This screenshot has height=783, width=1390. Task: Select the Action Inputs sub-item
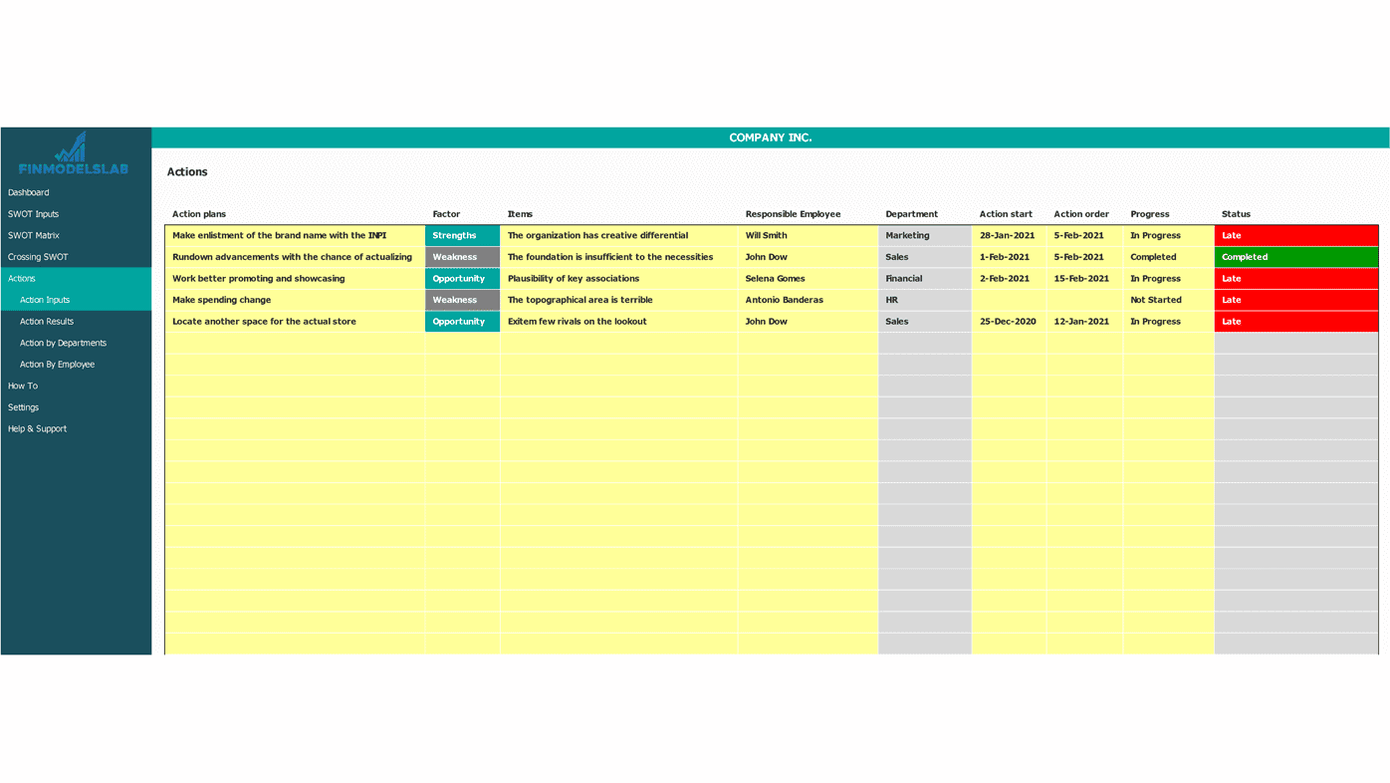tap(45, 300)
